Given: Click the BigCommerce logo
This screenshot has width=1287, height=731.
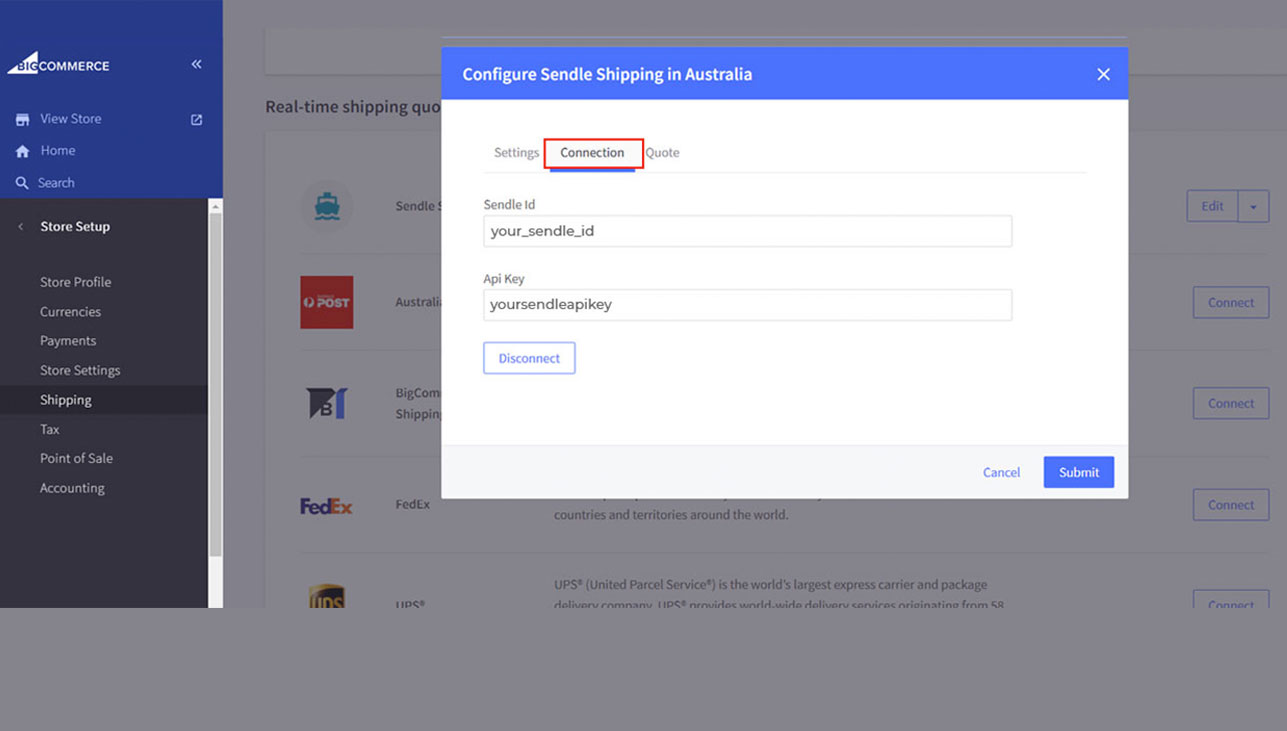Looking at the screenshot, I should click(58, 65).
